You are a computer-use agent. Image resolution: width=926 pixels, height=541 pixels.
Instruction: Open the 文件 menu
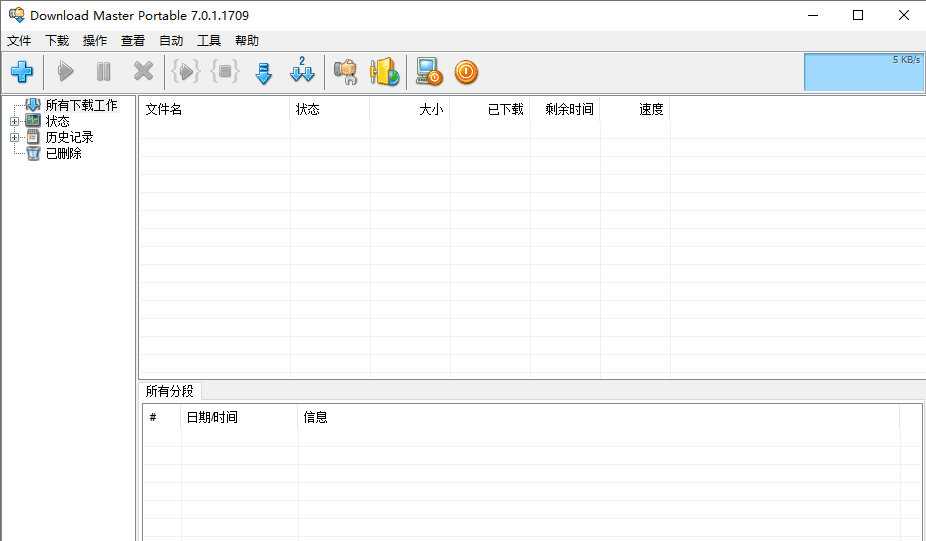(19, 41)
